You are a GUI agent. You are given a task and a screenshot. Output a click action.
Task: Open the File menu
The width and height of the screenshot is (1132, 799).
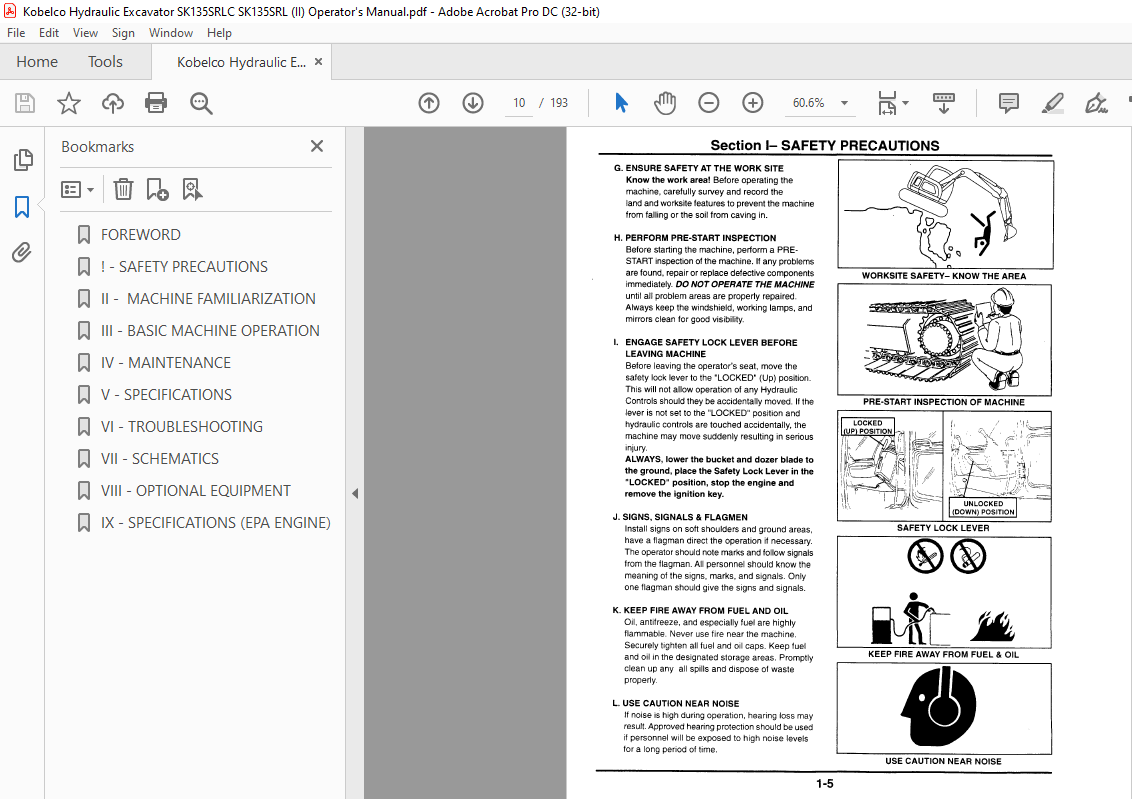[16, 32]
